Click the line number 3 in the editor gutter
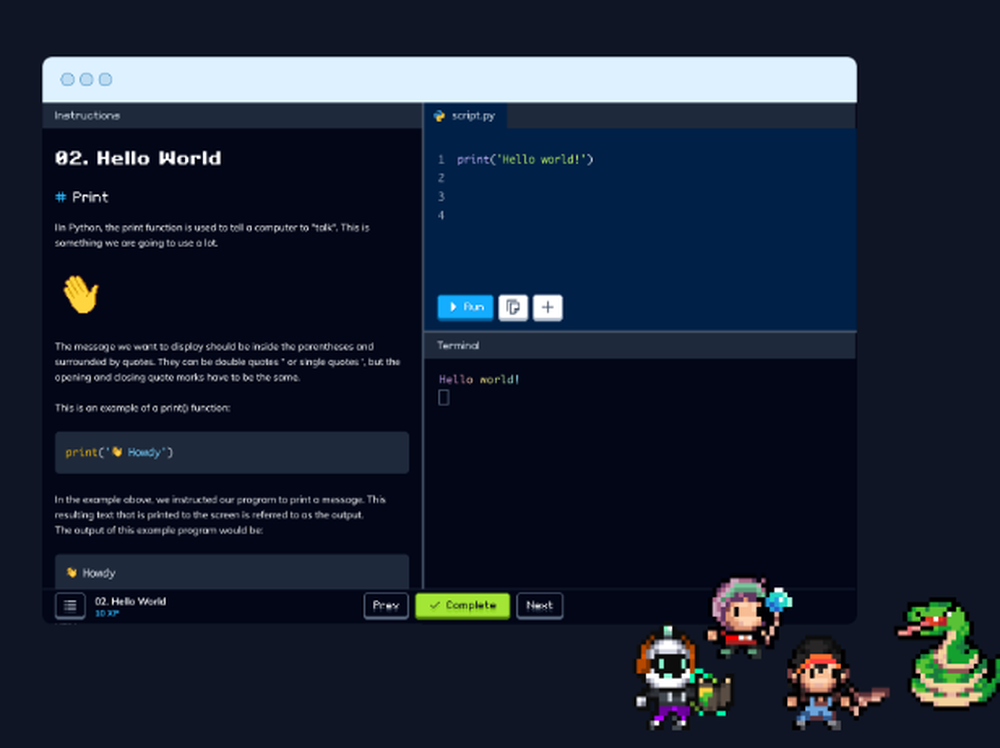This screenshot has height=748, width=1000. pos(441,196)
